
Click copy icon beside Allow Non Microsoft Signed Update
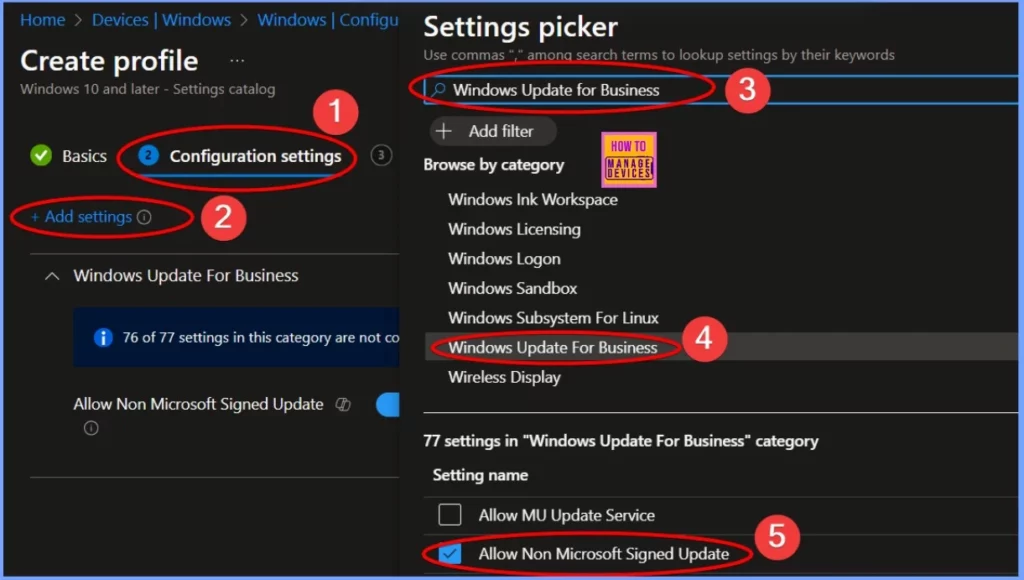click(x=343, y=405)
